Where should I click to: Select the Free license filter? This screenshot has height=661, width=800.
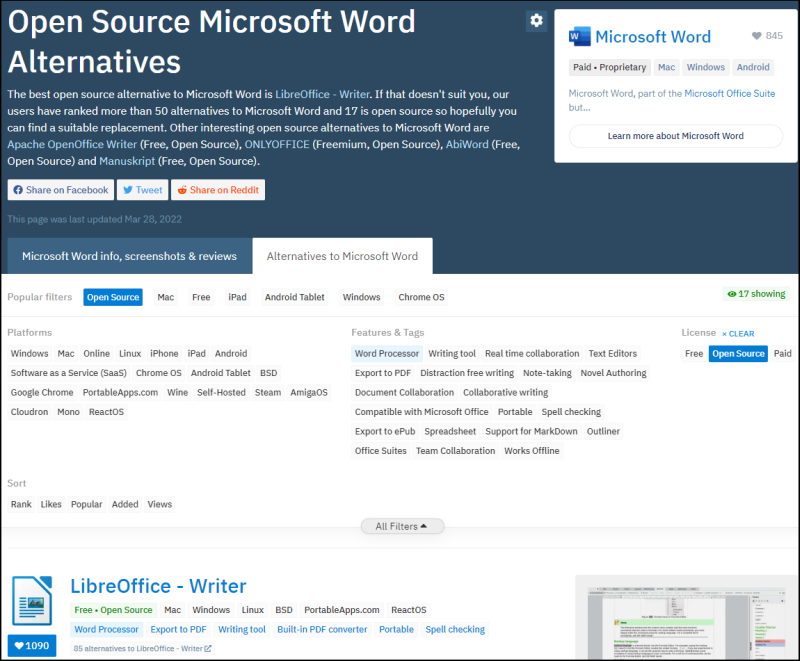694,353
